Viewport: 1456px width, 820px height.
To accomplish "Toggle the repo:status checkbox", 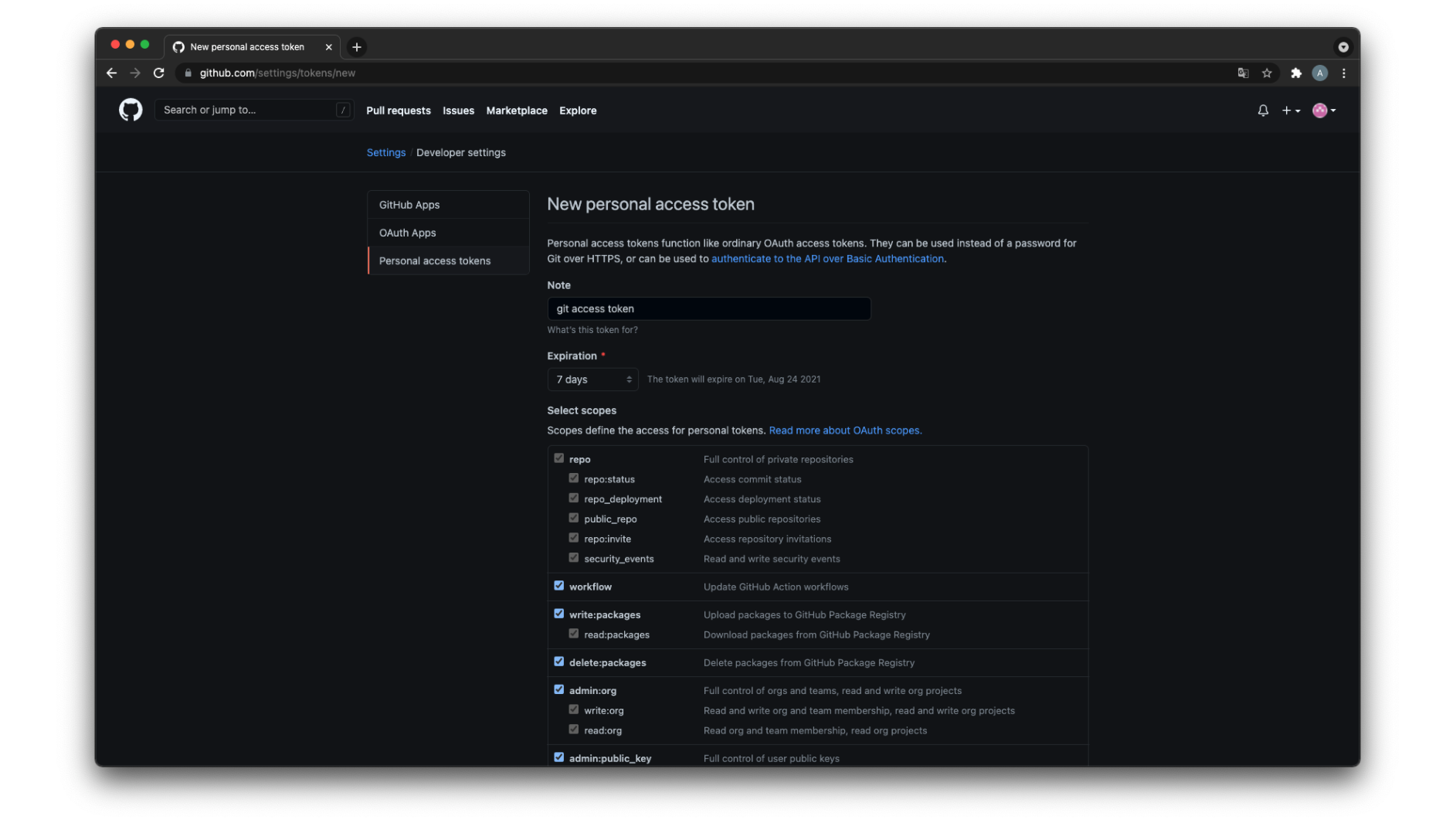I will (x=574, y=478).
